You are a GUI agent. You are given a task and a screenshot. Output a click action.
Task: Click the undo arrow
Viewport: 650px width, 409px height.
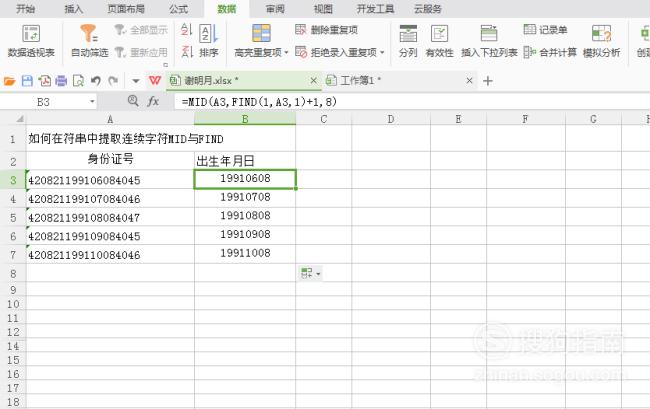[x=96, y=81]
